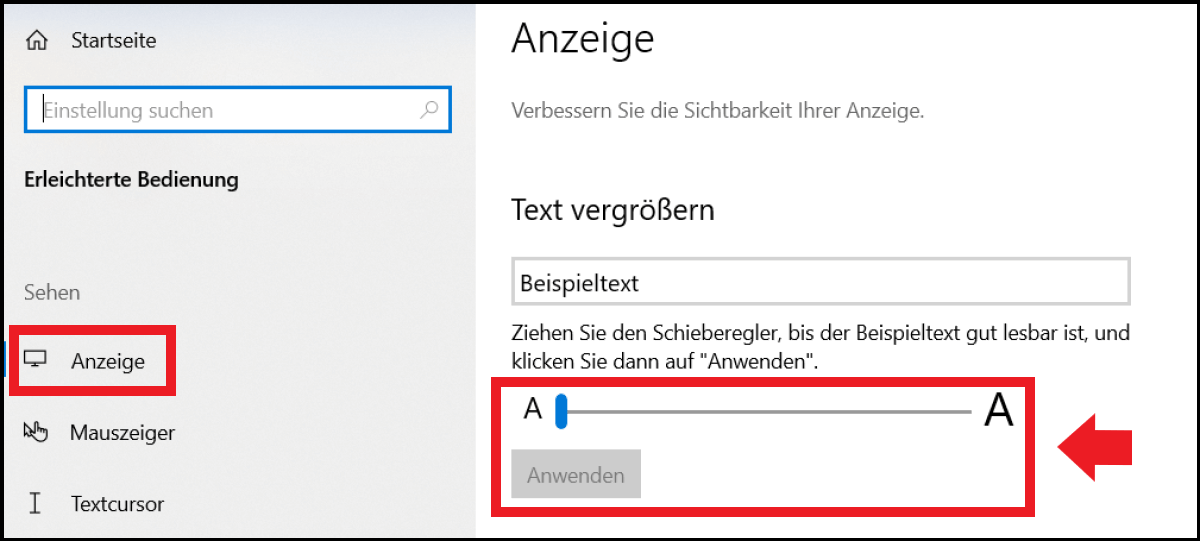Click the 'Sehen' category label
Image resolution: width=1200 pixels, height=541 pixels.
(52, 292)
